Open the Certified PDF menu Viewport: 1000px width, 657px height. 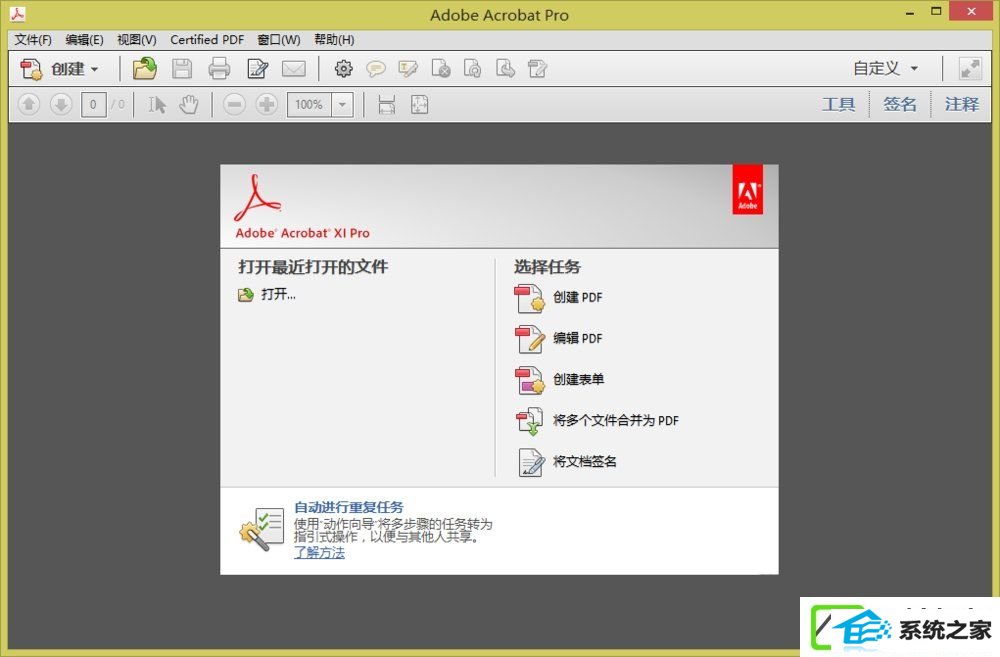click(207, 40)
